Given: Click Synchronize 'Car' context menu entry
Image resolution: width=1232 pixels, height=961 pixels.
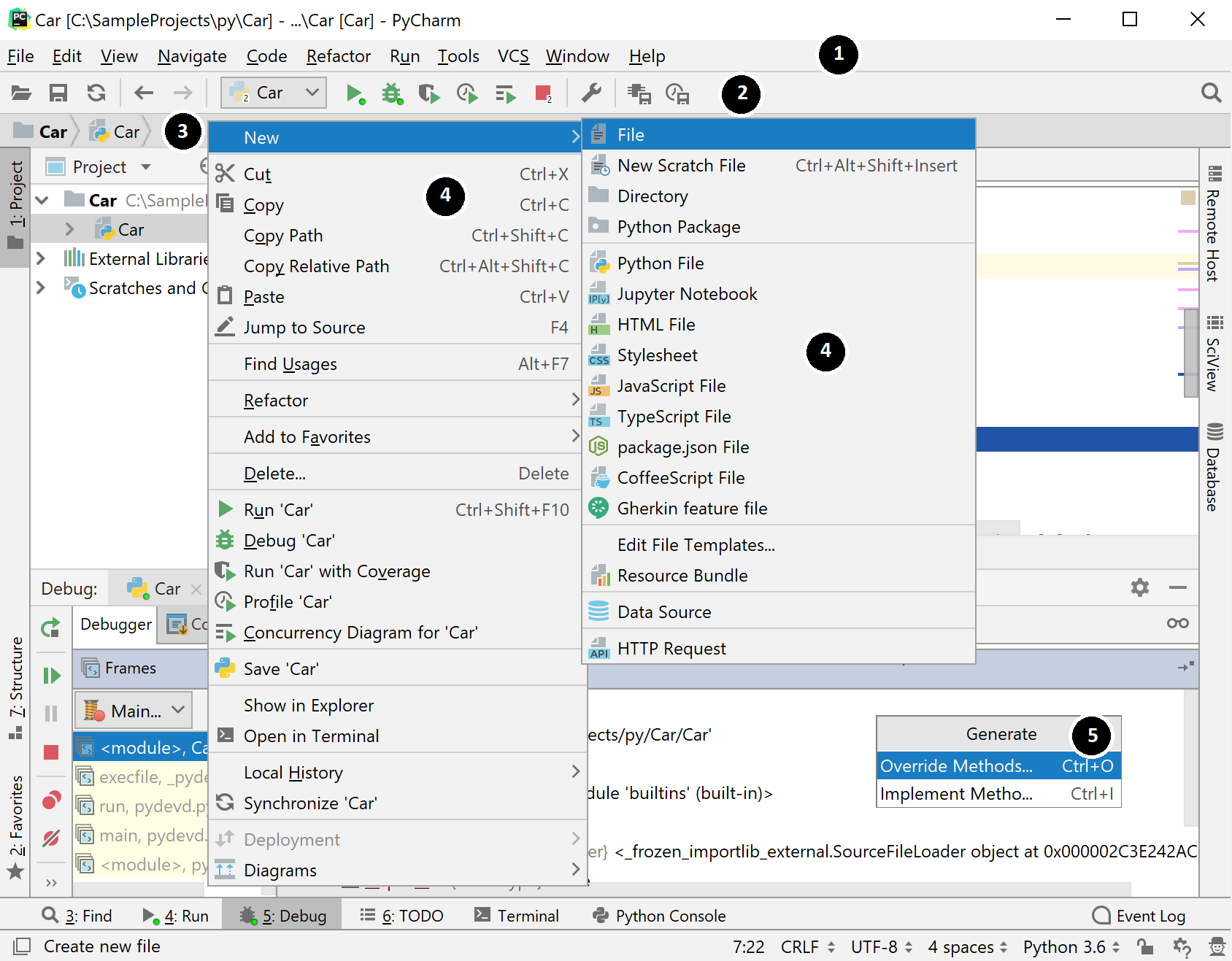Looking at the screenshot, I should [397, 803].
